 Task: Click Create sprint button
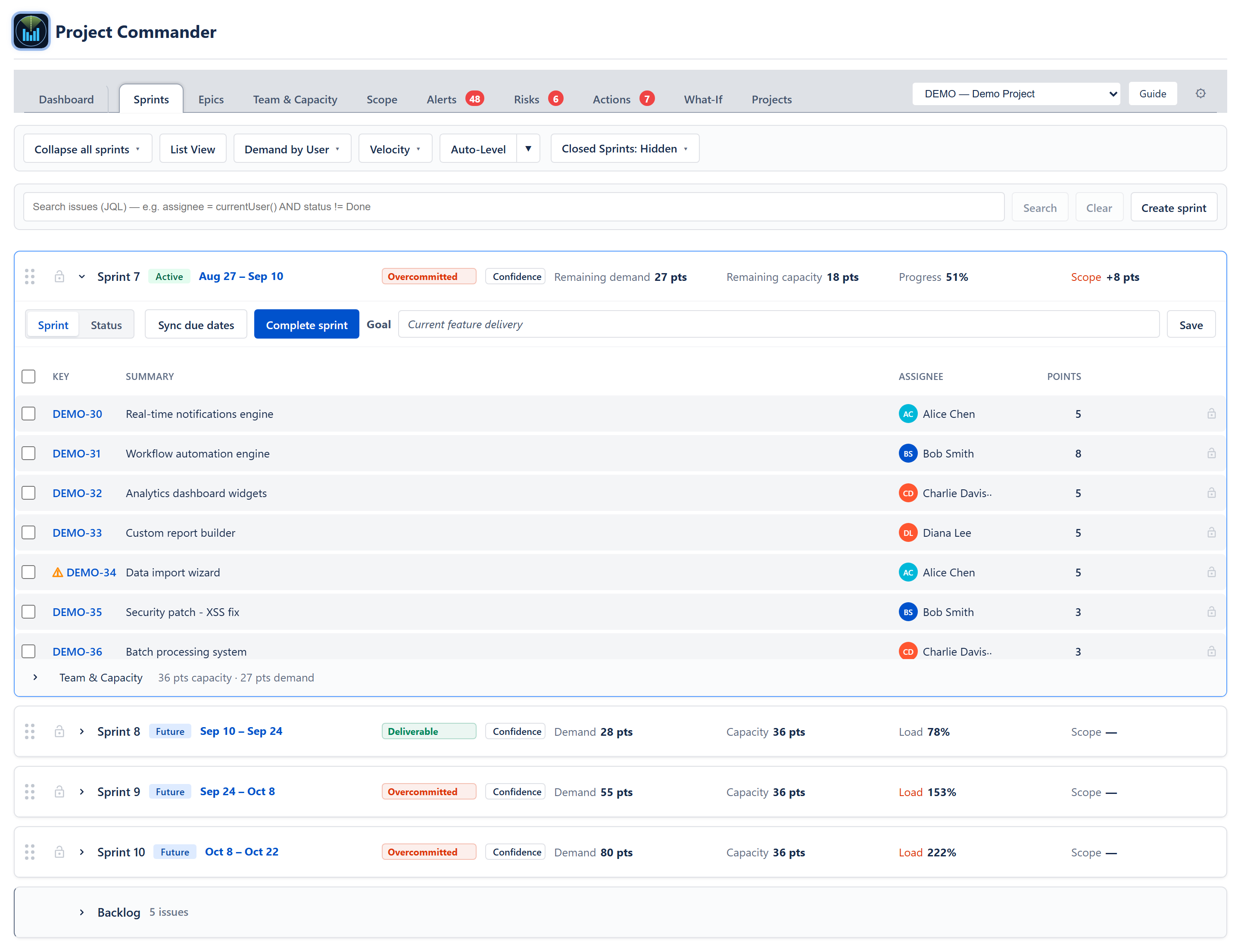tap(1173, 207)
